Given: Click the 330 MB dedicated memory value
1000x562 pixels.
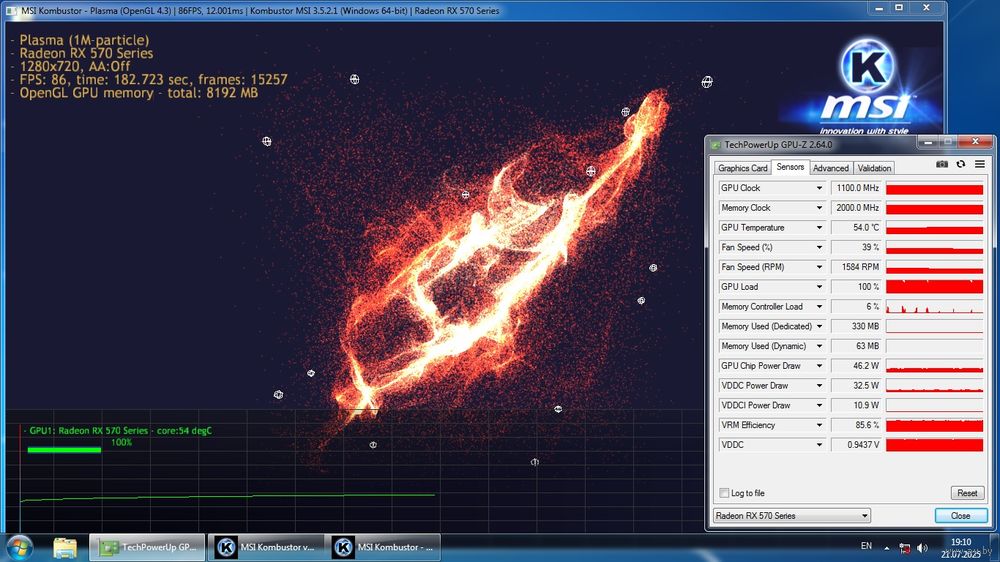Looking at the screenshot, I should pos(857,327).
